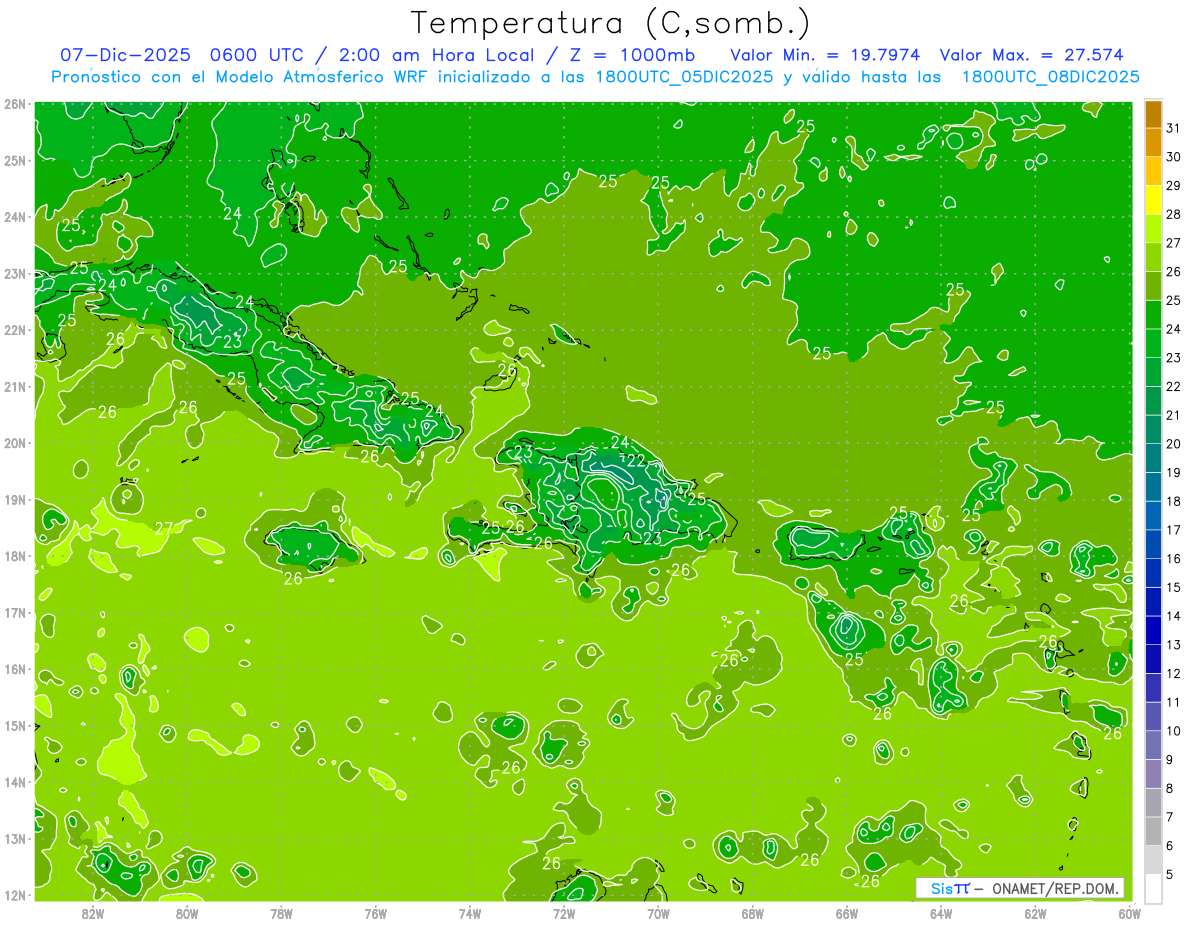
Task: Click the longitude label '60W'
Action: coord(1129,913)
